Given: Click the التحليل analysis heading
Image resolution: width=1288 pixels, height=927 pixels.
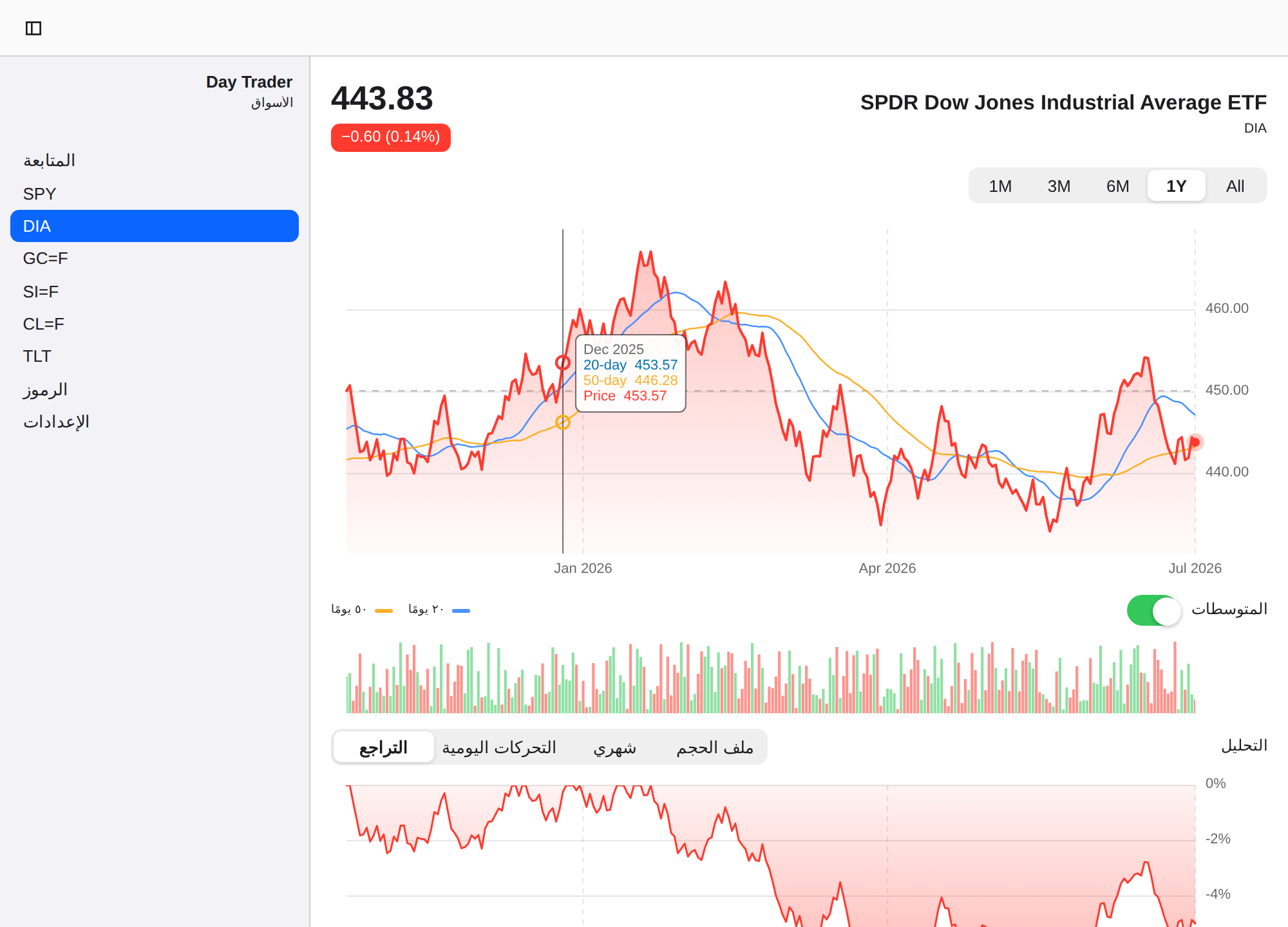Looking at the screenshot, I should click(1244, 745).
